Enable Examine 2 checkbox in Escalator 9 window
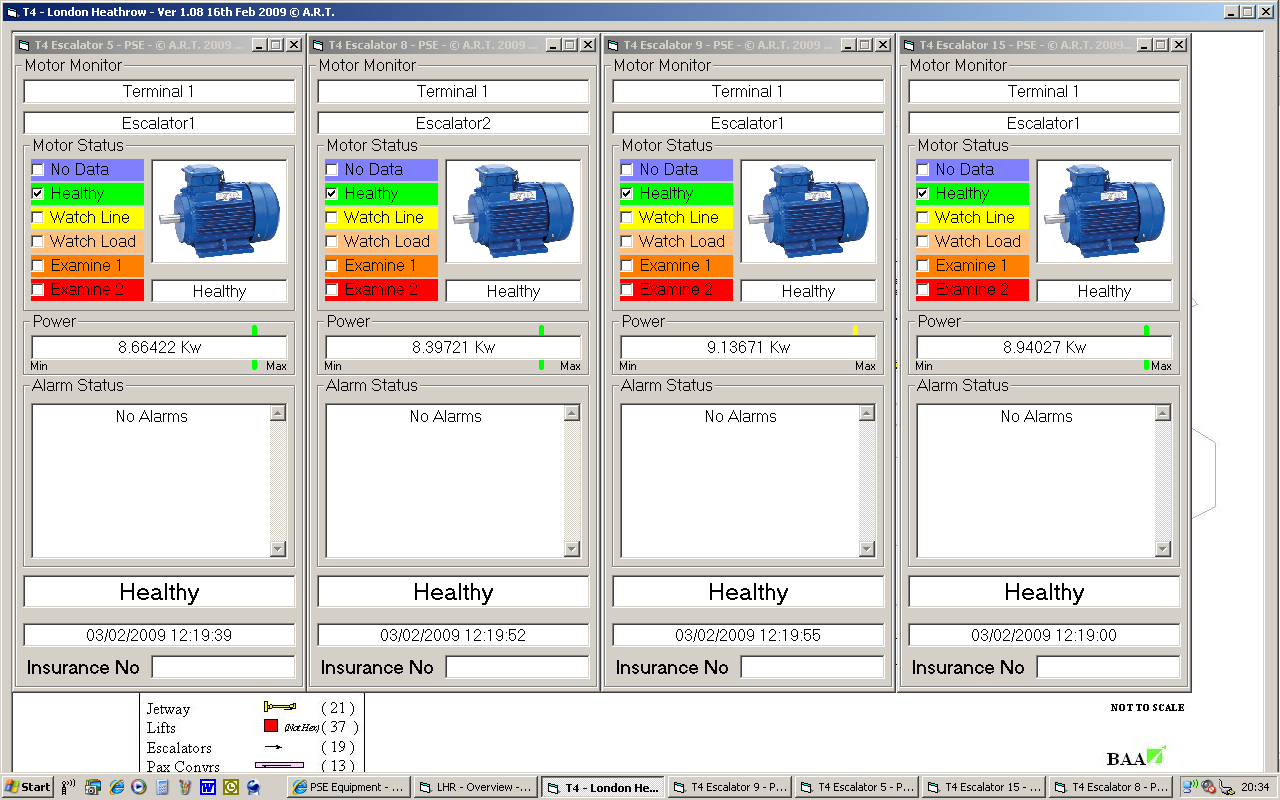 627,290
